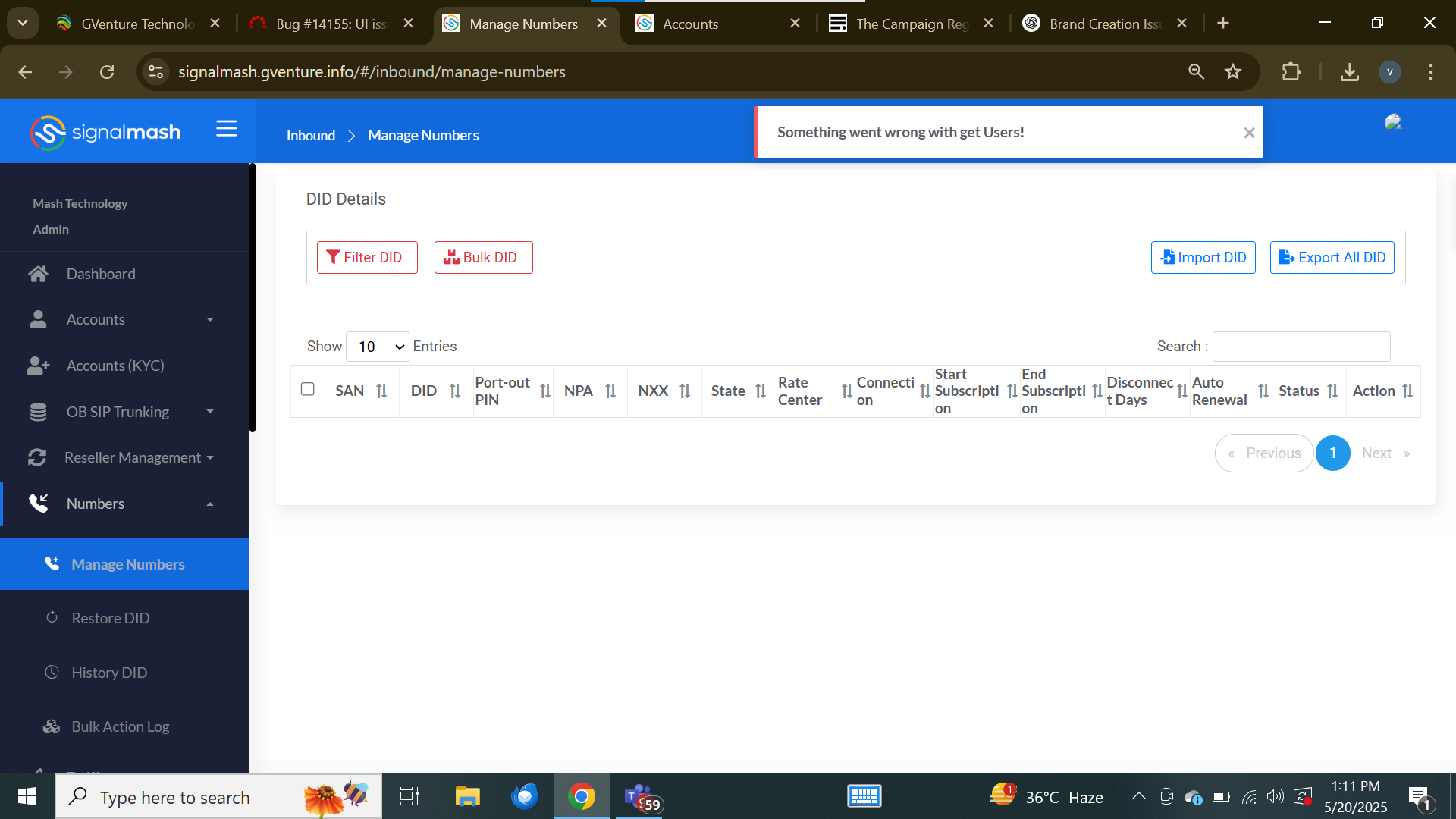Open Microsoft Teams from taskbar
This screenshot has width=1456, height=819.
pos(639,797)
